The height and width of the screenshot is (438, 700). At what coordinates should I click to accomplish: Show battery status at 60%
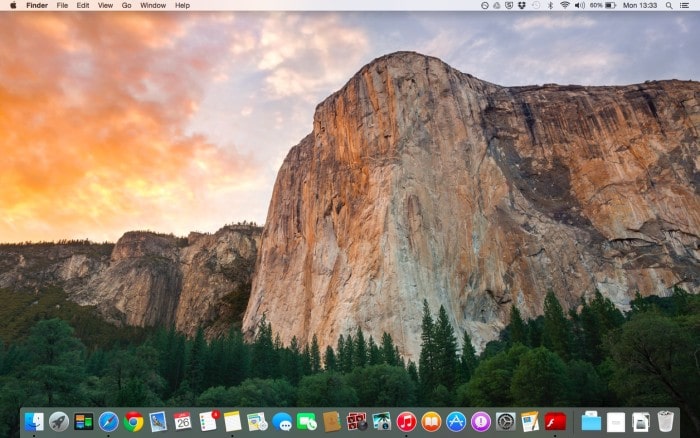tap(603, 5)
